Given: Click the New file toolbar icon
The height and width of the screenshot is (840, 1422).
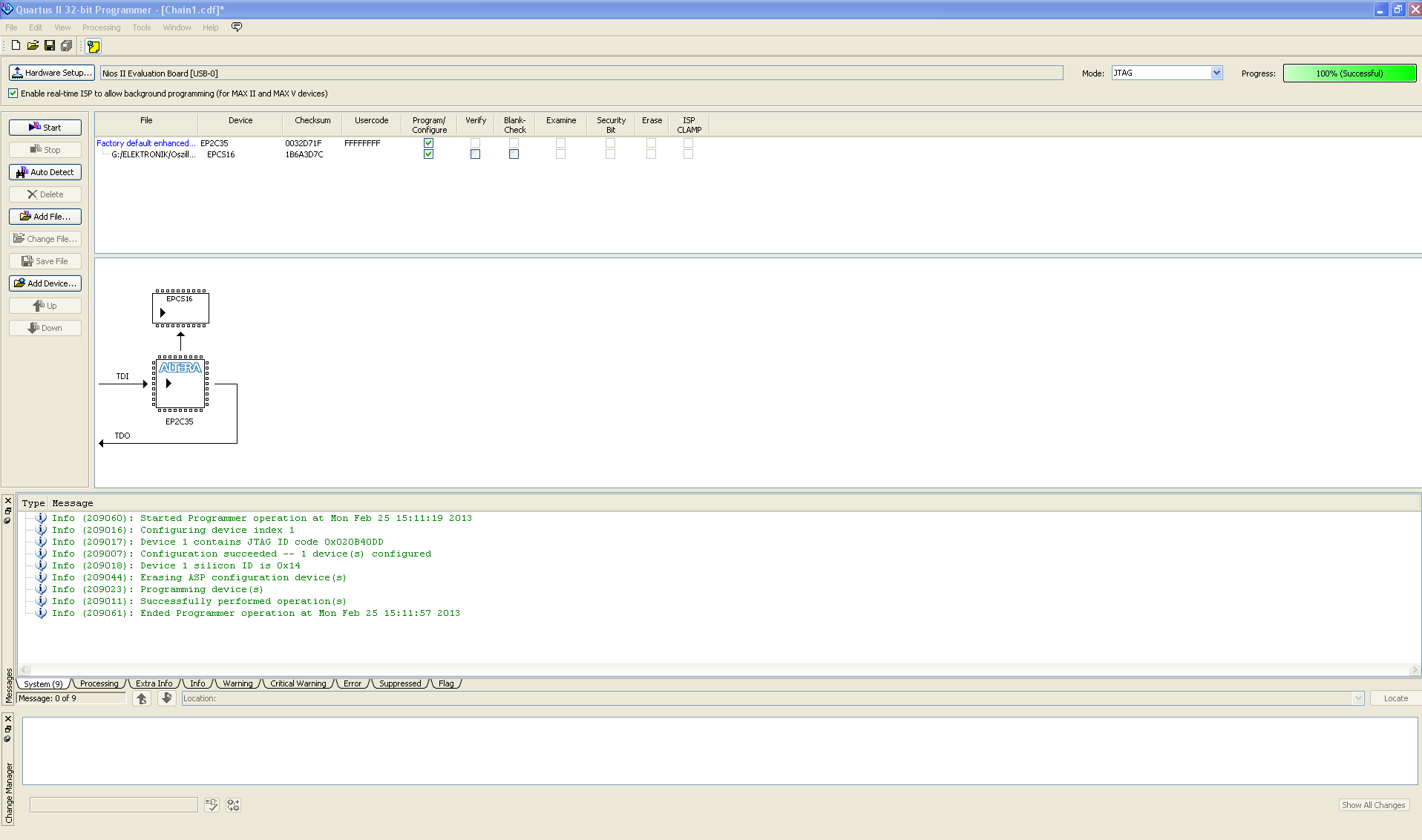Looking at the screenshot, I should tap(16, 45).
